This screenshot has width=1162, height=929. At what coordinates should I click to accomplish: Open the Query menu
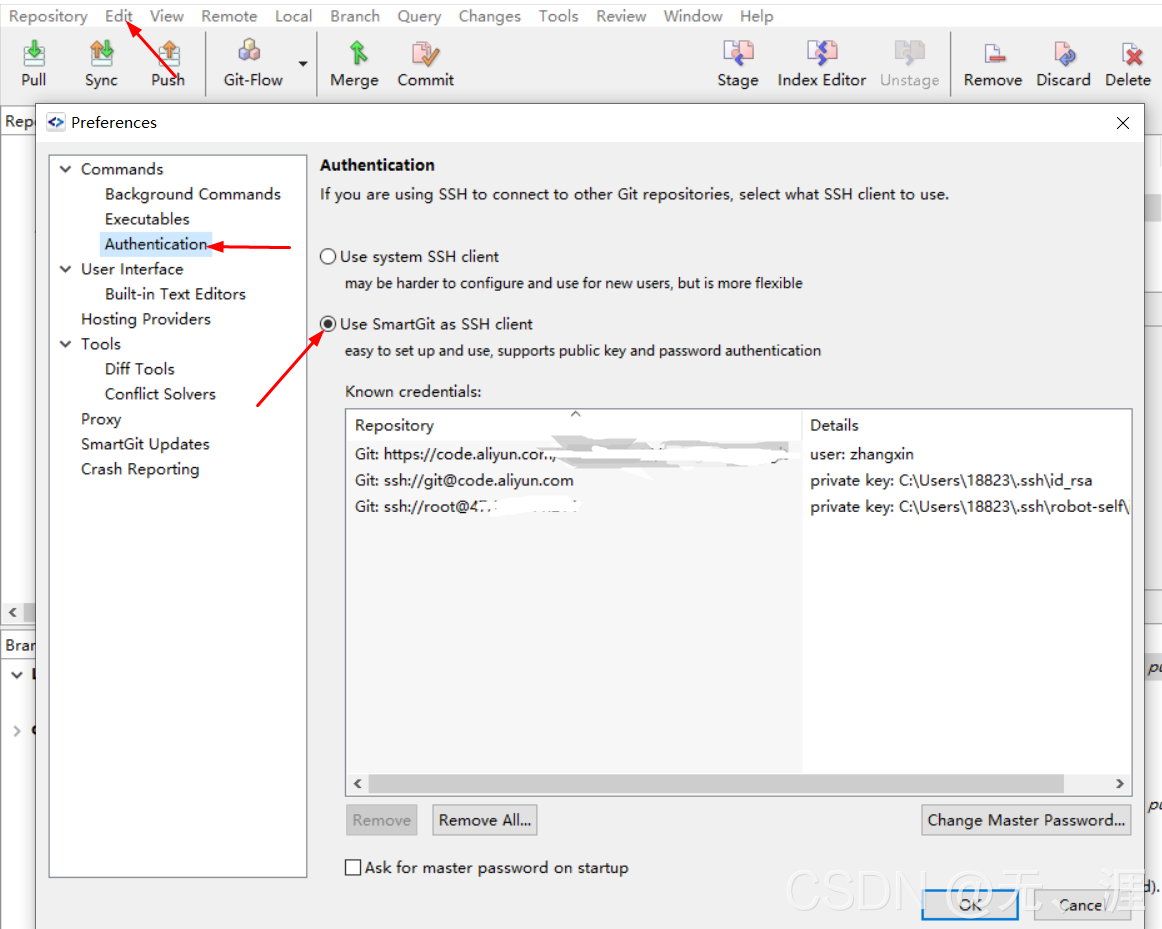pyautogui.click(x=419, y=16)
